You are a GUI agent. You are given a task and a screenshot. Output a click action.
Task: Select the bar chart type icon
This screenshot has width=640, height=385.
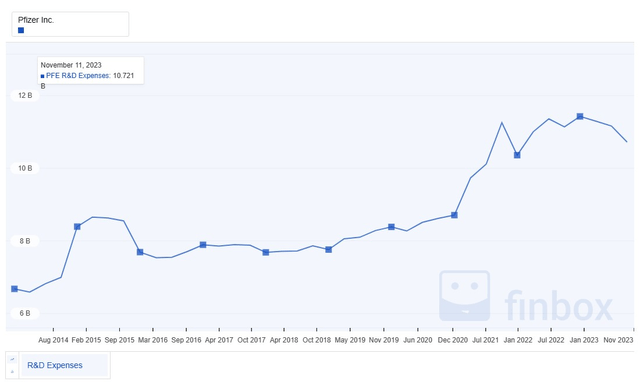[12, 372]
